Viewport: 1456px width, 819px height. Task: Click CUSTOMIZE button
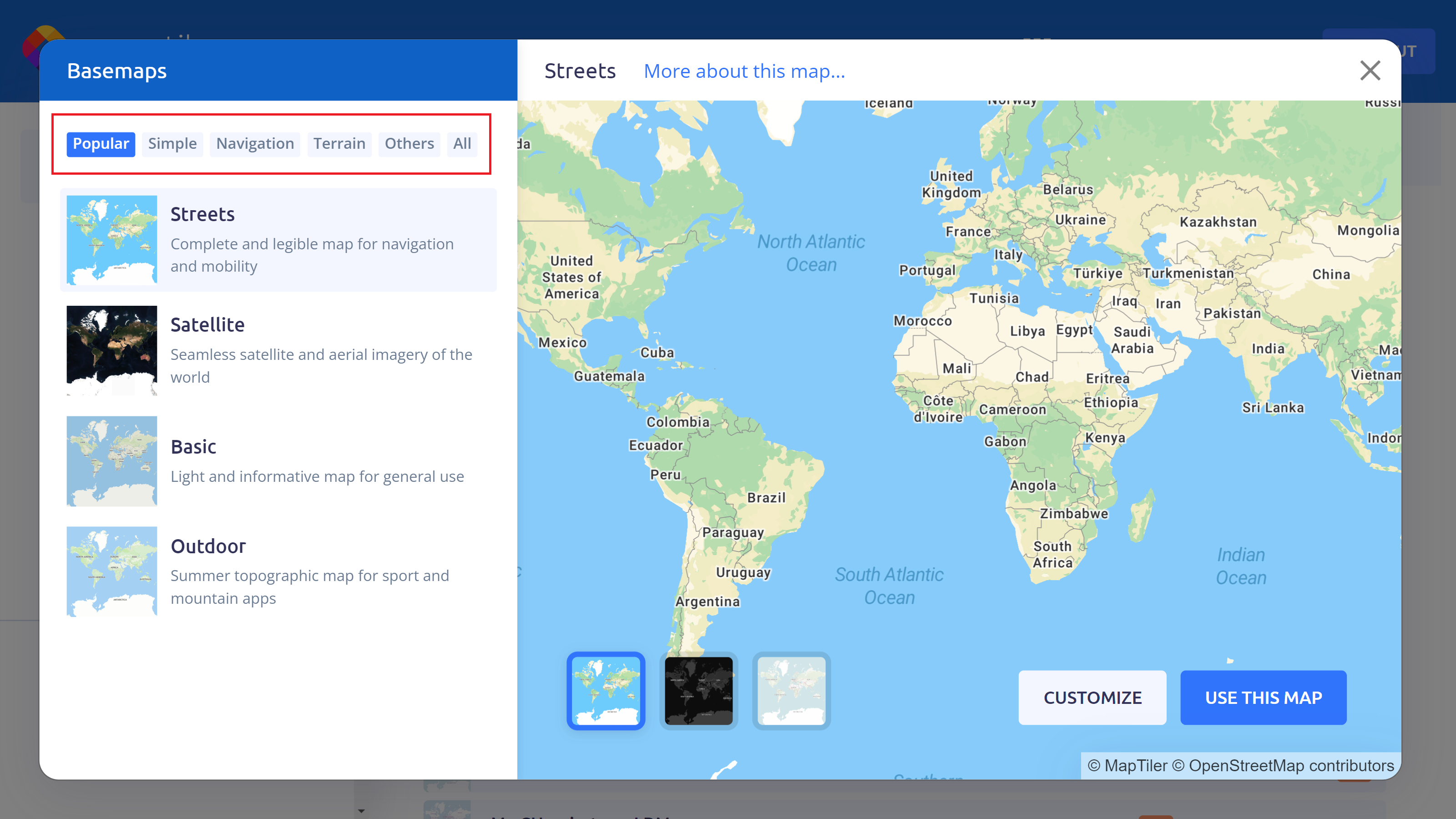pos(1093,698)
